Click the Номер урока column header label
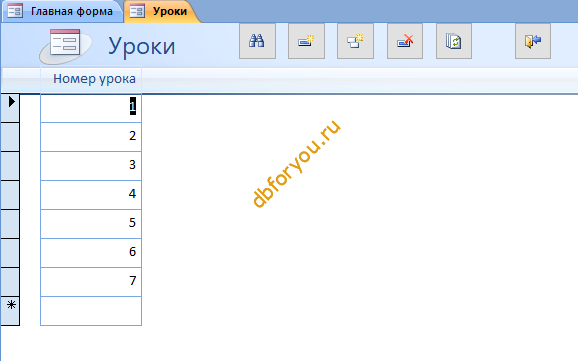Viewport: 578px width, 361px height. coord(94,79)
